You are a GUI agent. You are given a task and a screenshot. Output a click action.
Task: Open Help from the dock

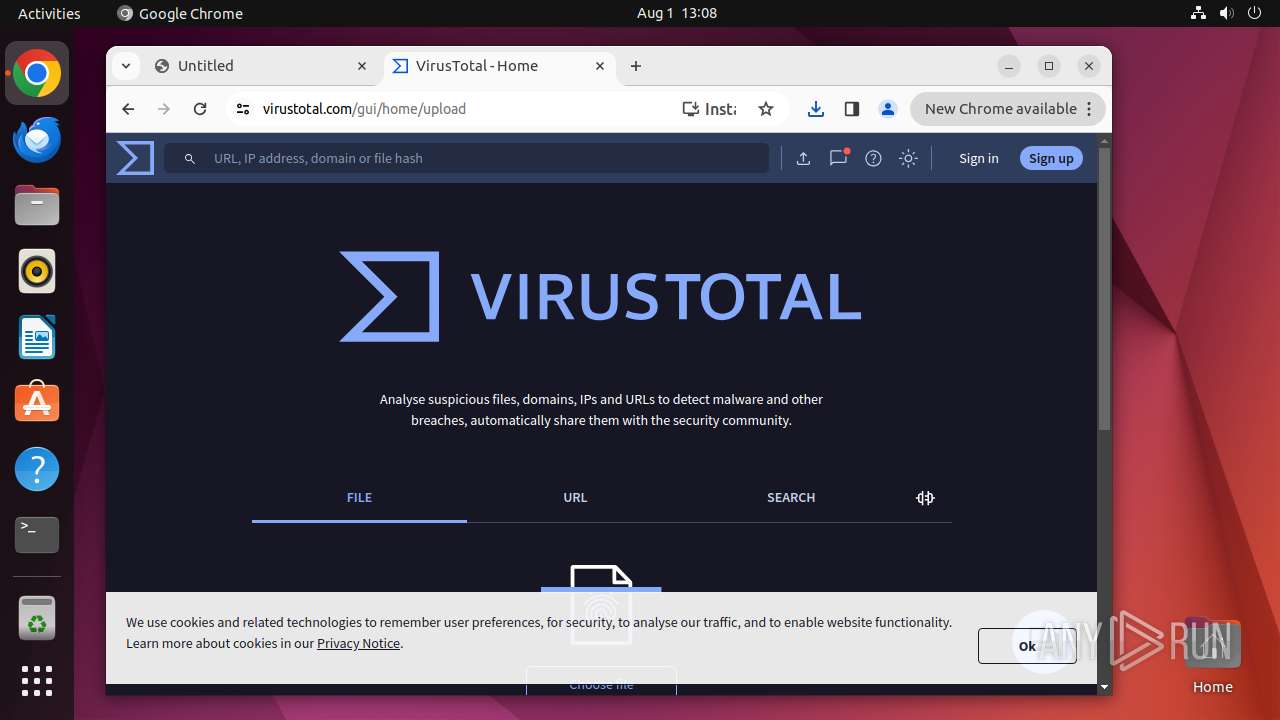[x=37, y=469]
